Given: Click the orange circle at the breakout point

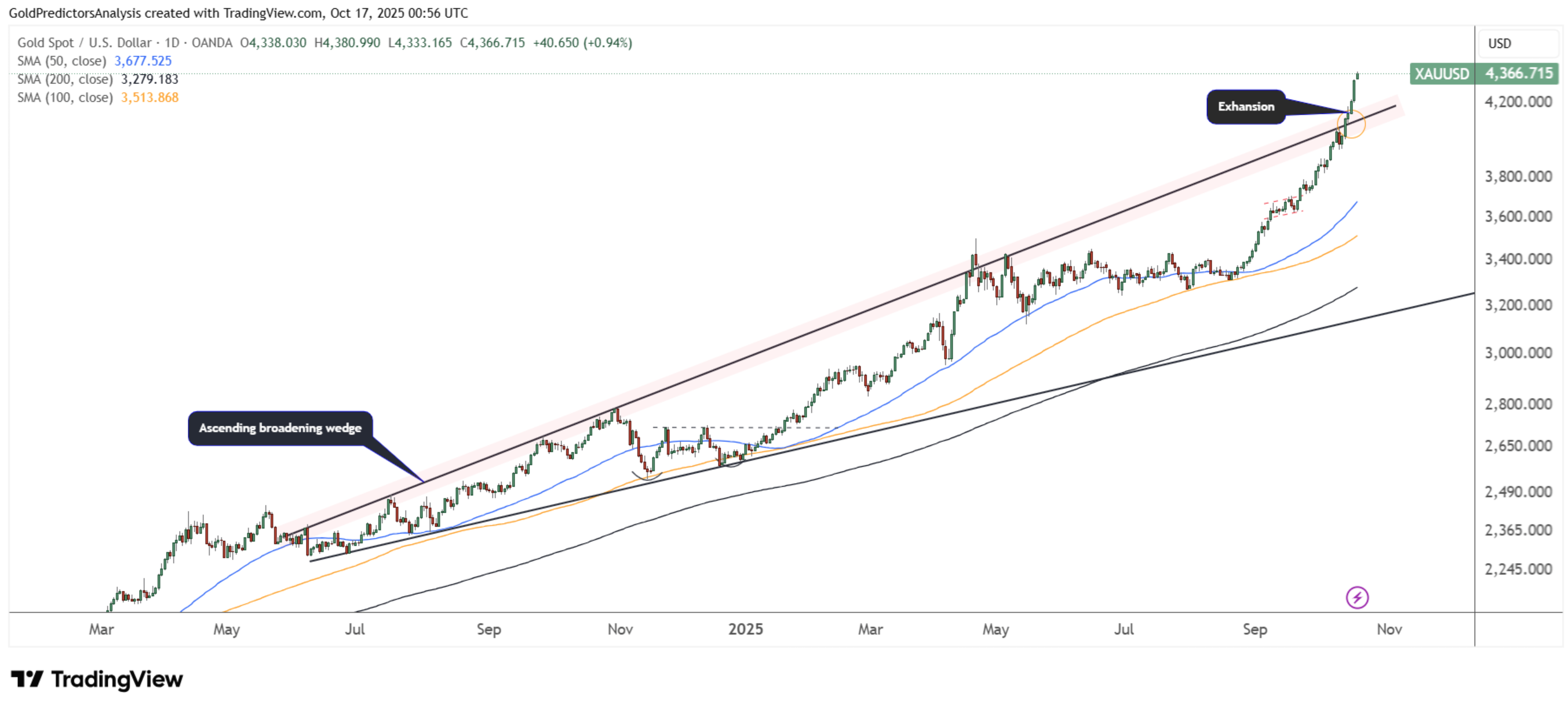Looking at the screenshot, I should (1351, 124).
